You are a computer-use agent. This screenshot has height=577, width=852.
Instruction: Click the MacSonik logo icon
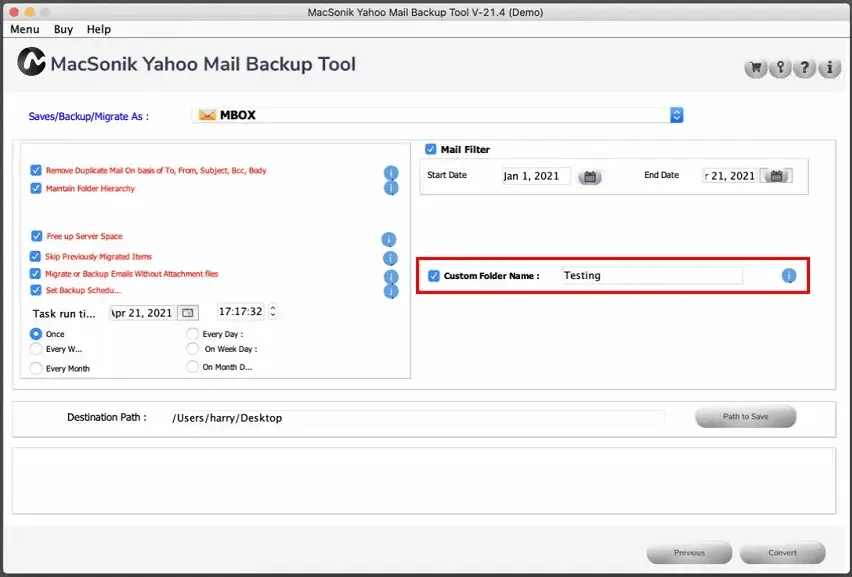pyautogui.click(x=31, y=61)
